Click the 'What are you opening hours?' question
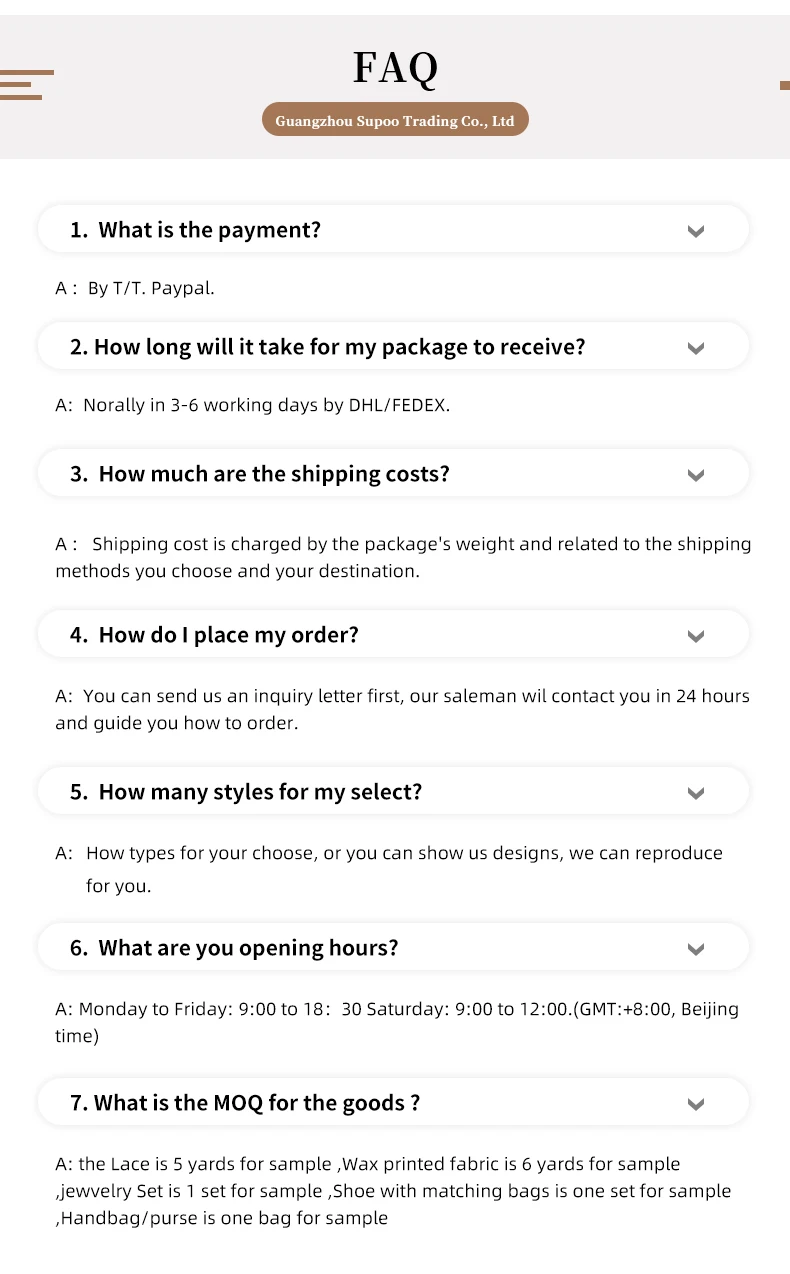The width and height of the screenshot is (790, 1274). point(234,948)
